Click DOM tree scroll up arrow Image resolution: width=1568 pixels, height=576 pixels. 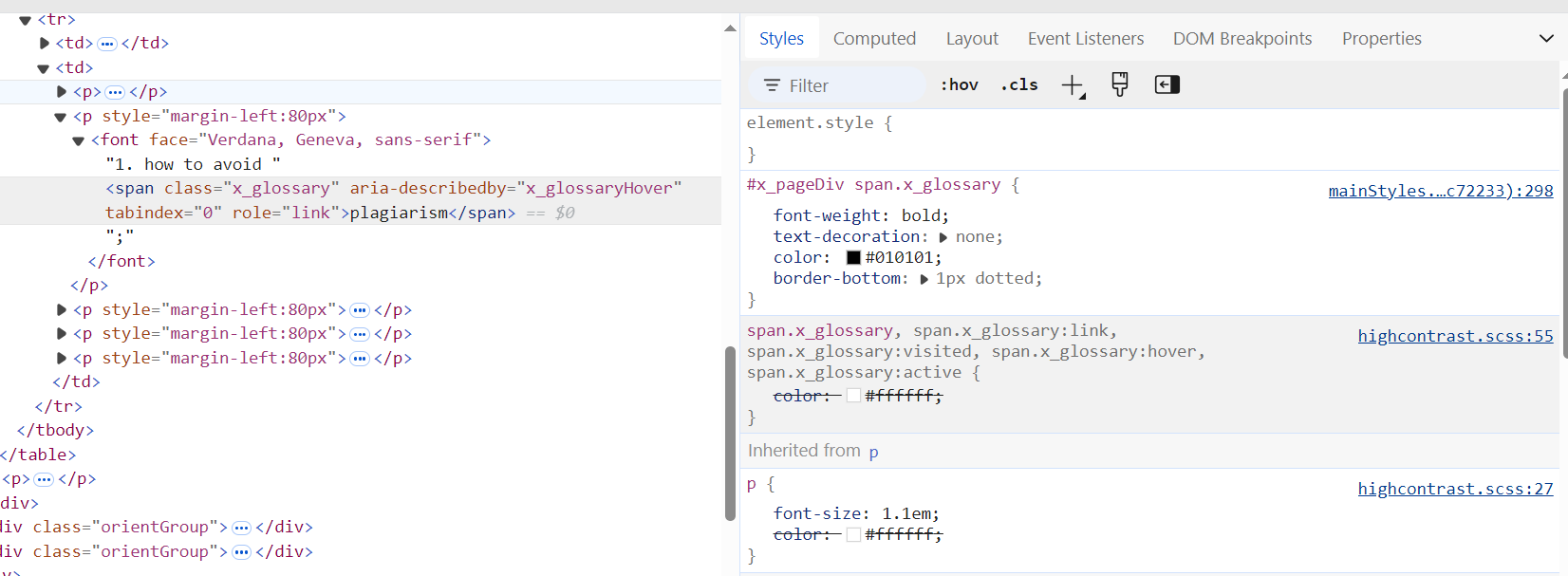[730, 28]
